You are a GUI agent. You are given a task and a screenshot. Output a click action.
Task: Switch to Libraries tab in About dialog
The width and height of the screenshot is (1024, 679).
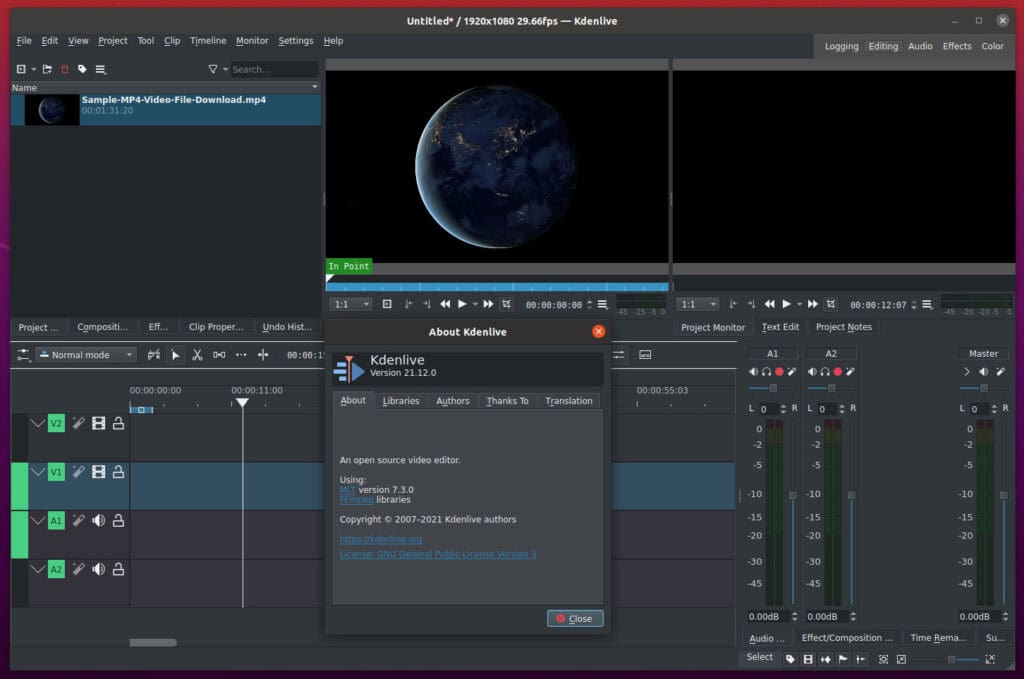(401, 401)
